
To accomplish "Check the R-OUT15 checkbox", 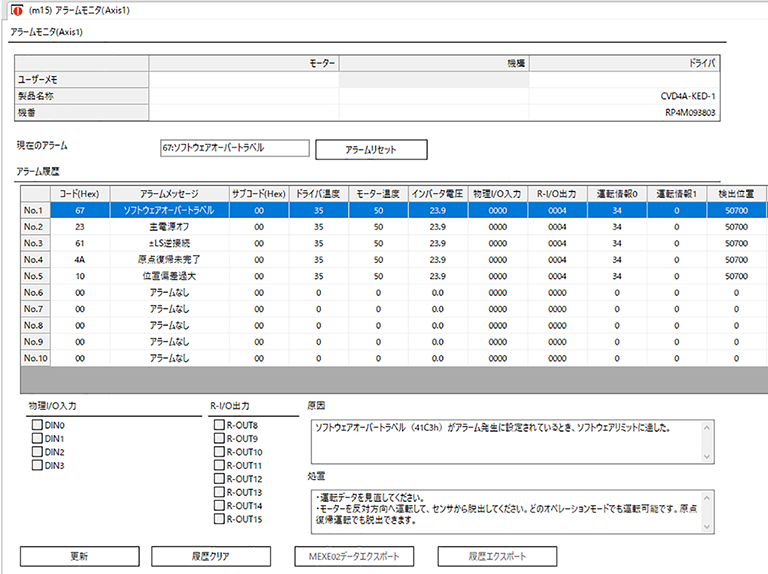I will pyautogui.click(x=219, y=519).
